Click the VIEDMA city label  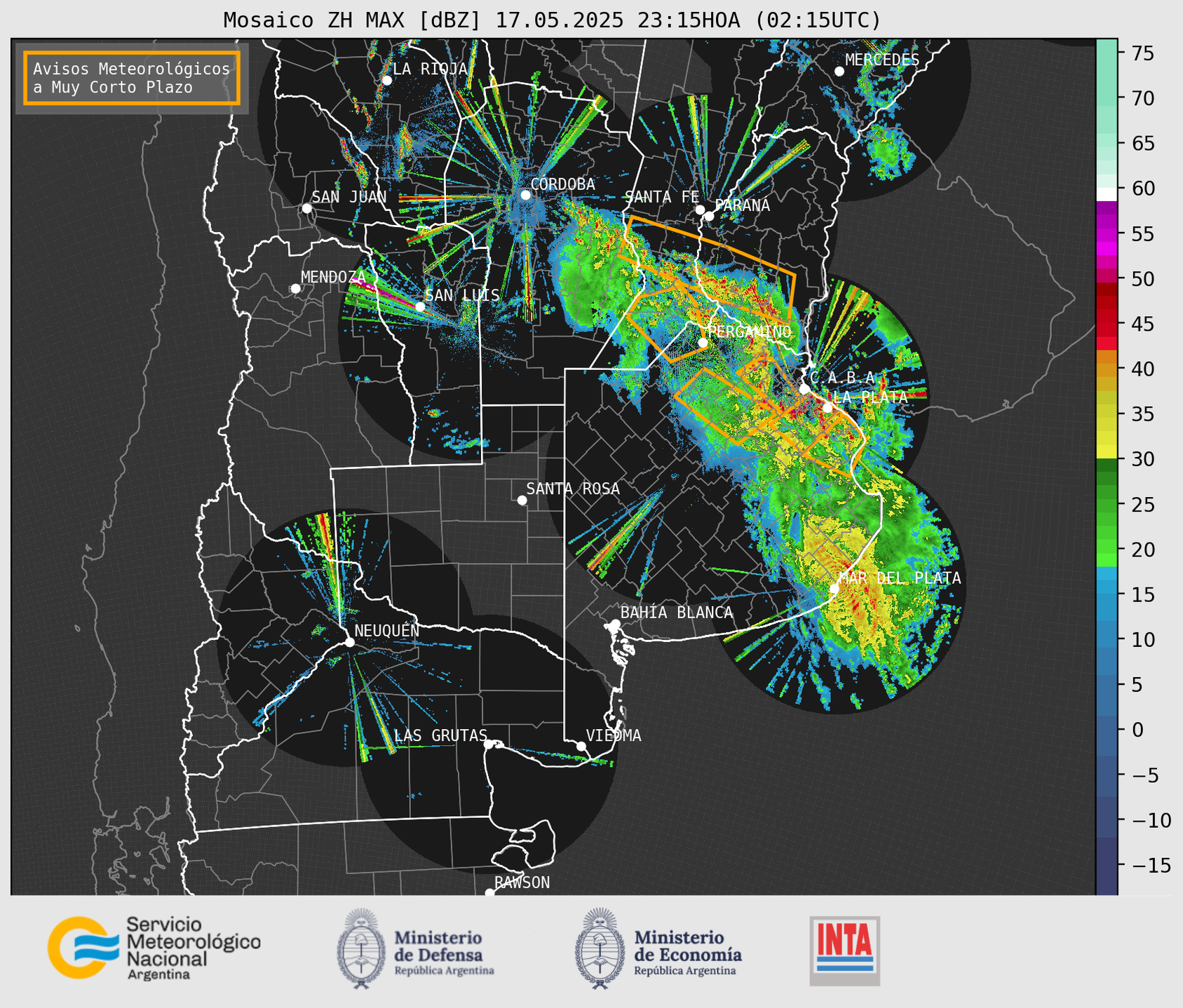(x=614, y=735)
